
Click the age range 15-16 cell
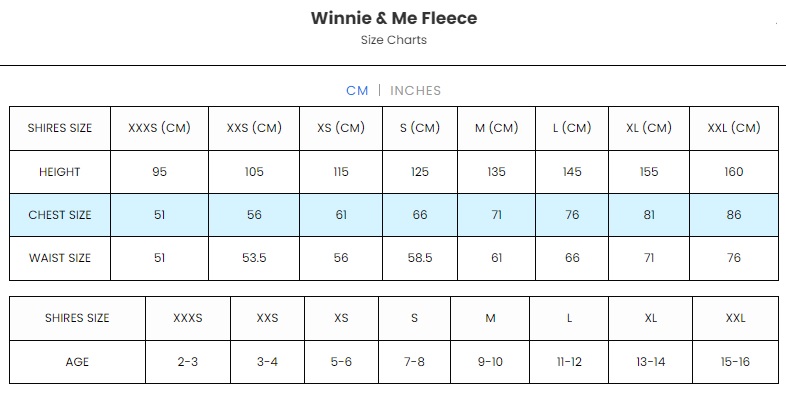pyautogui.click(x=735, y=362)
